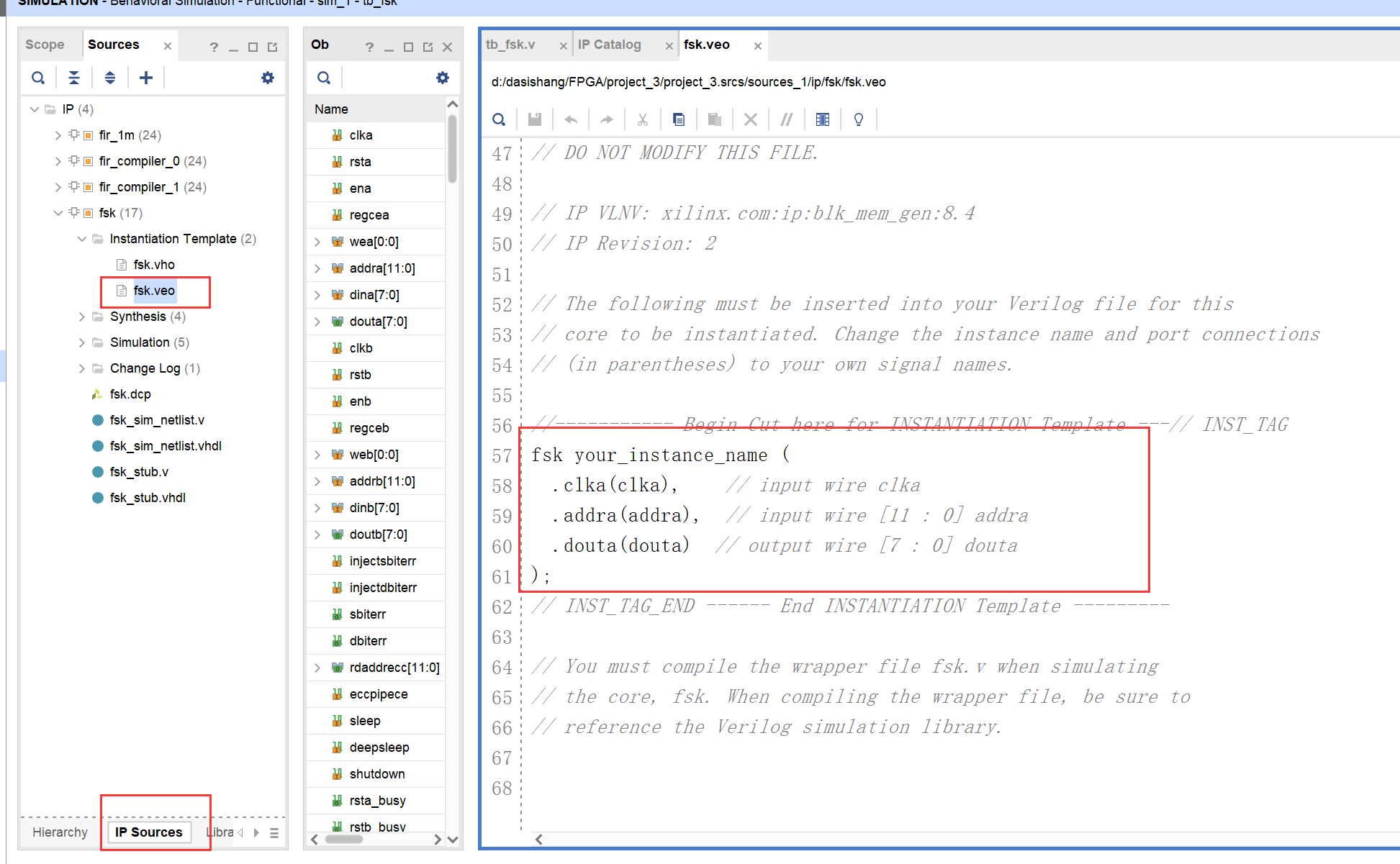Open the Hierarchy view tab
This screenshot has height=864, width=1400.
coord(60,832)
